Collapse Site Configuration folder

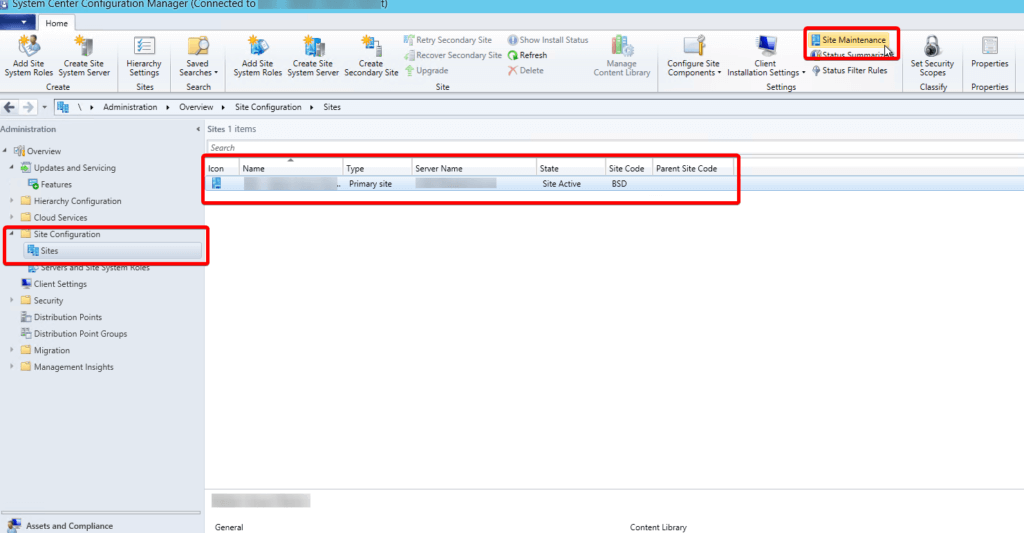[x=11, y=234]
